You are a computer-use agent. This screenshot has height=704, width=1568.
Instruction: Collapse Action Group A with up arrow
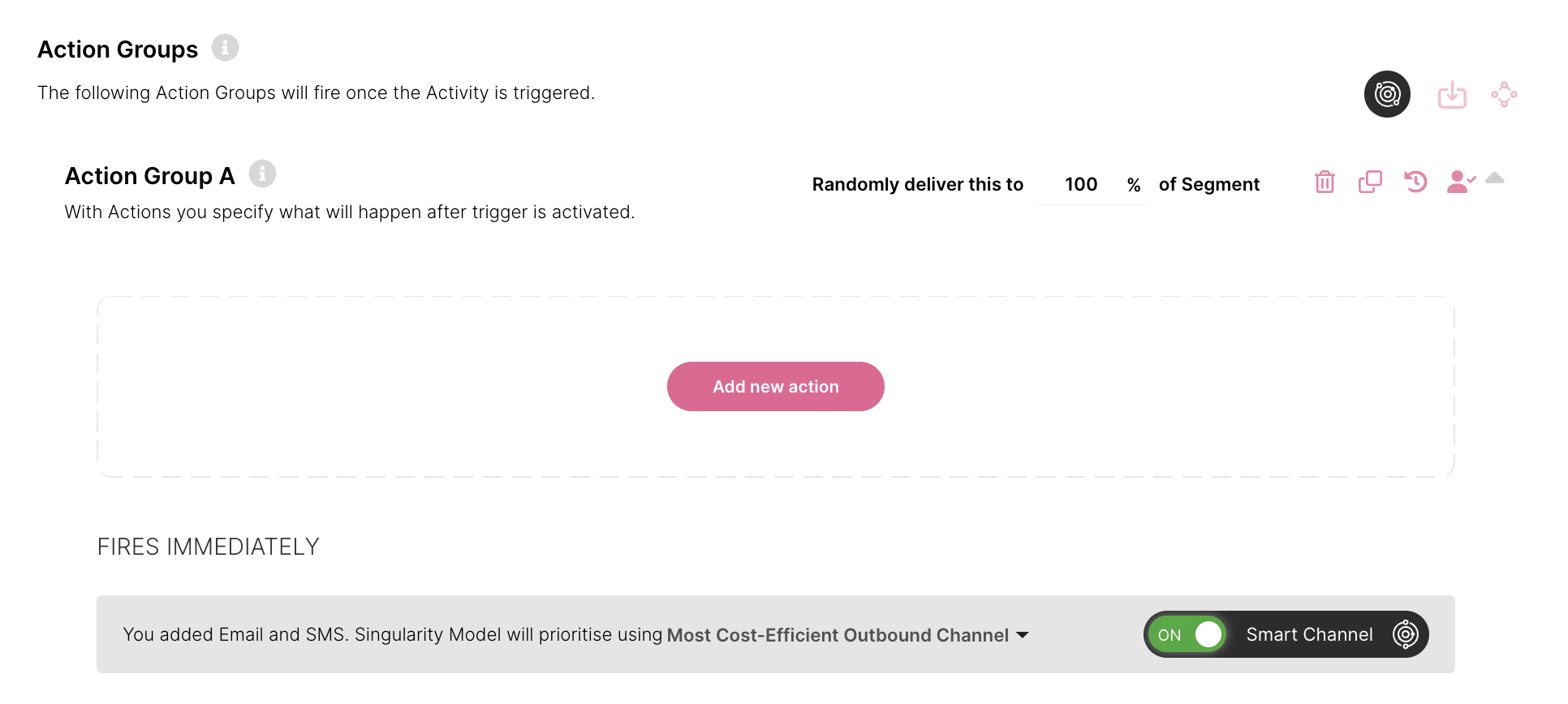click(1495, 178)
